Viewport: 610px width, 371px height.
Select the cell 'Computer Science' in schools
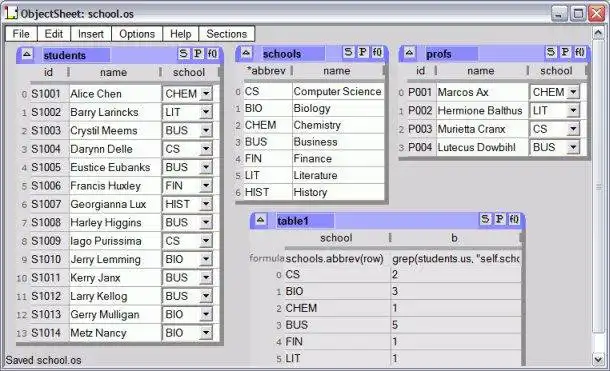tap(338, 91)
